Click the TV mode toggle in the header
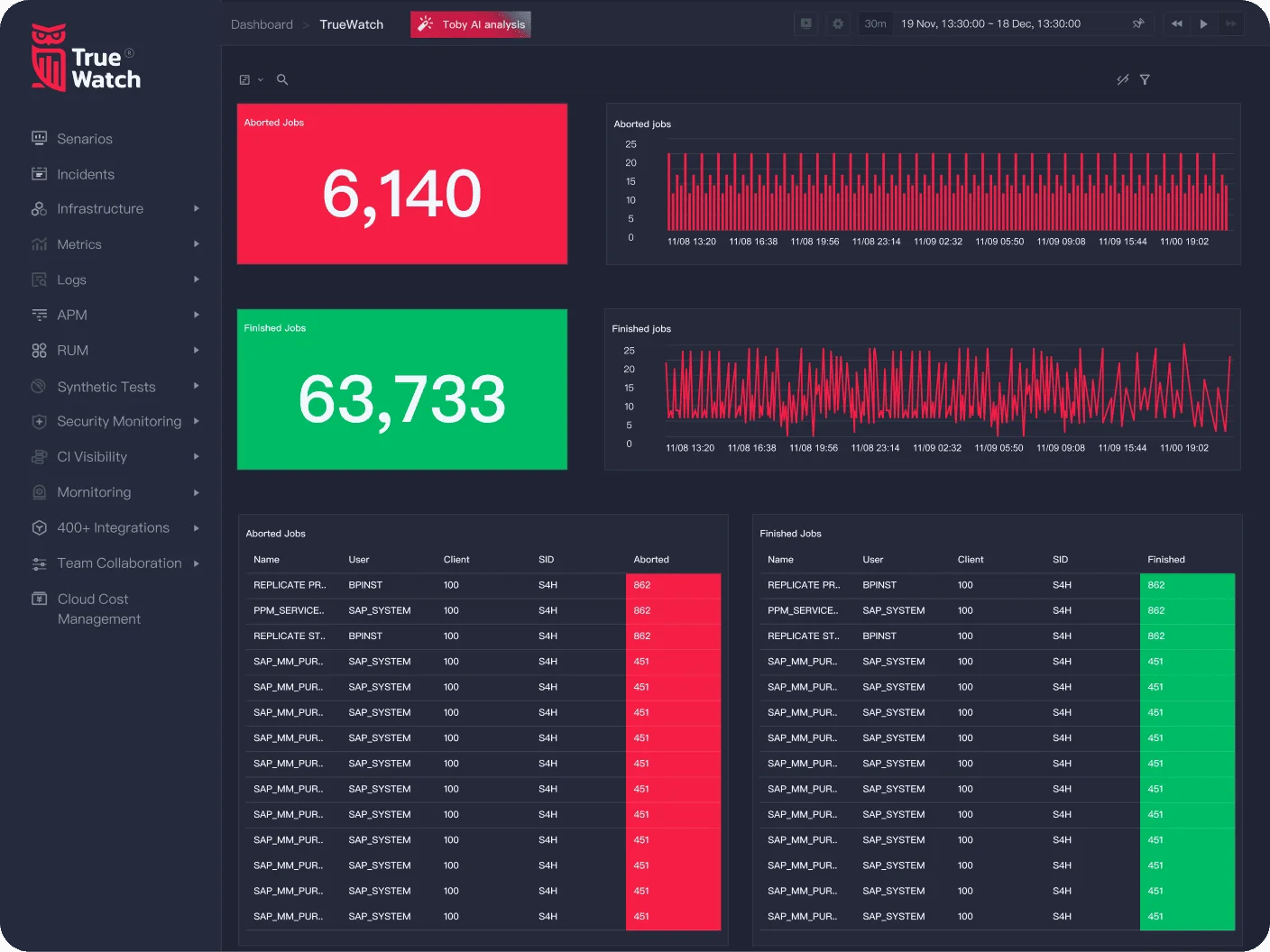 point(805,23)
